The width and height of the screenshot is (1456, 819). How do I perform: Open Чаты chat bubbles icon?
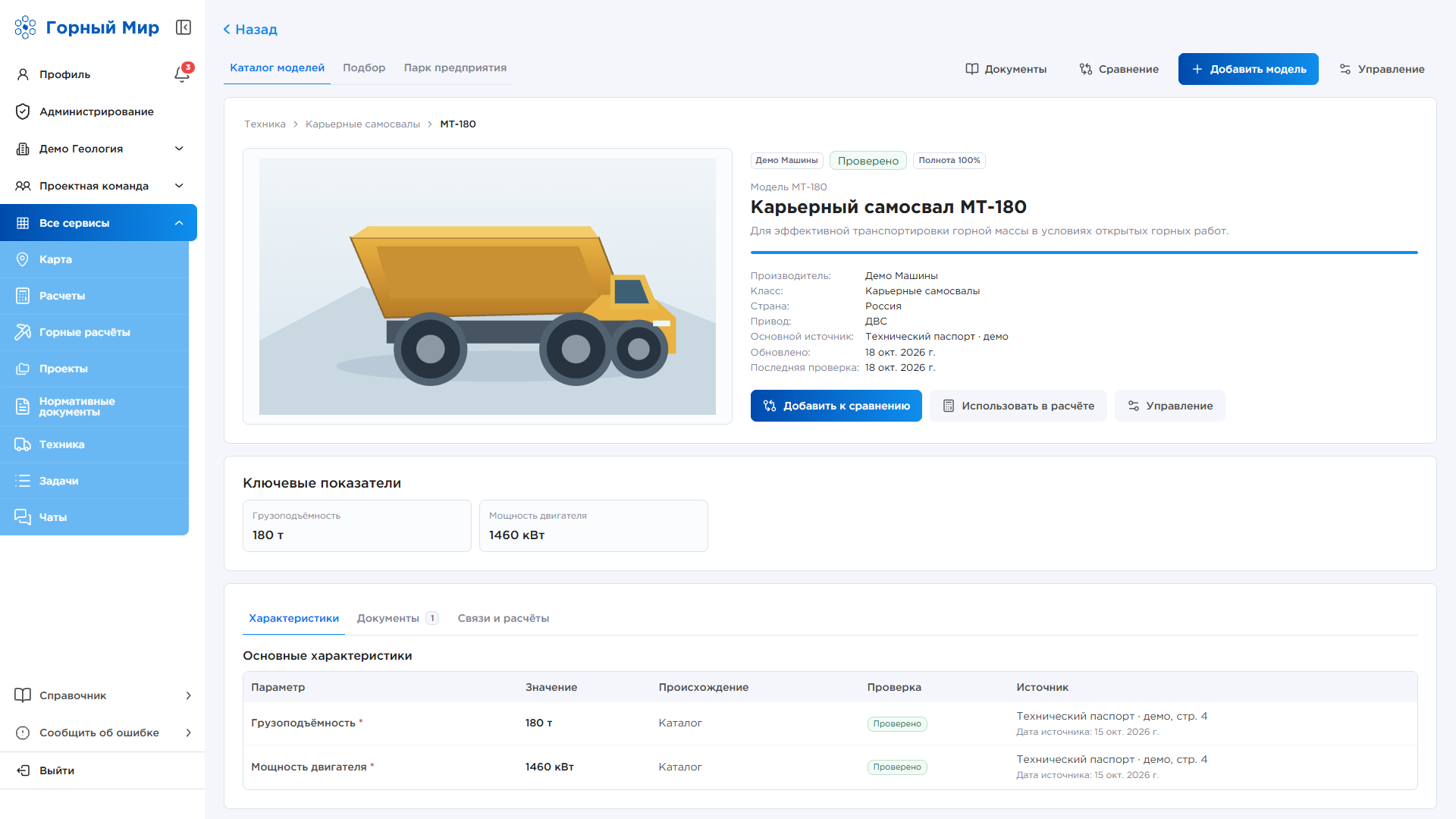pos(23,517)
